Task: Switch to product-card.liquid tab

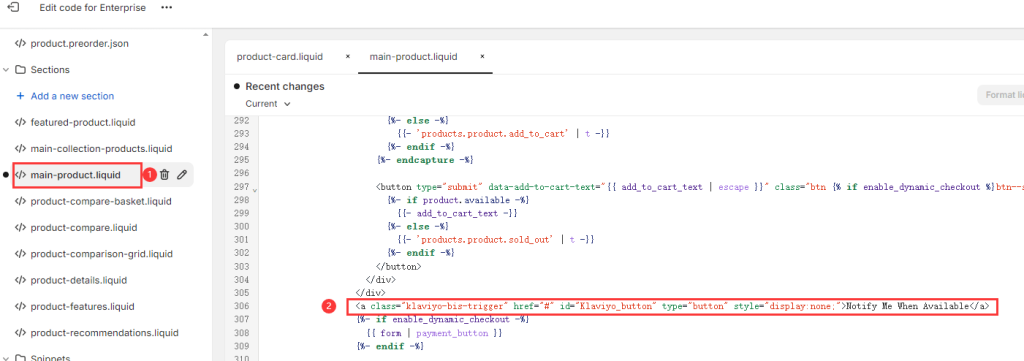Action: click(280, 57)
